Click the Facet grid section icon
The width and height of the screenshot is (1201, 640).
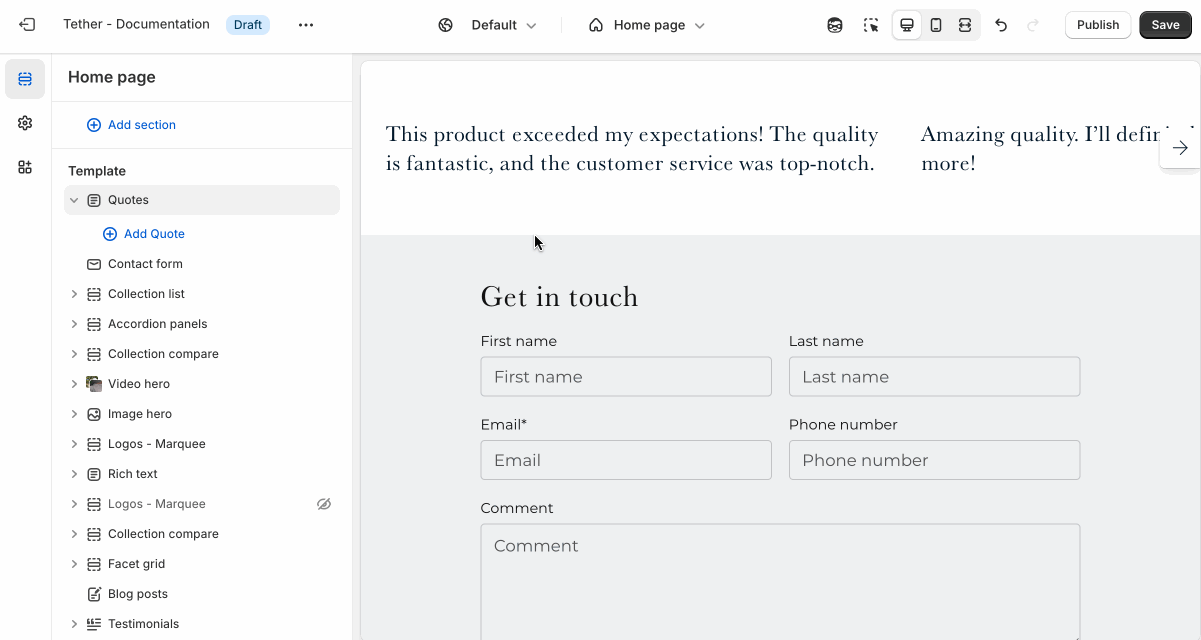coord(94,564)
